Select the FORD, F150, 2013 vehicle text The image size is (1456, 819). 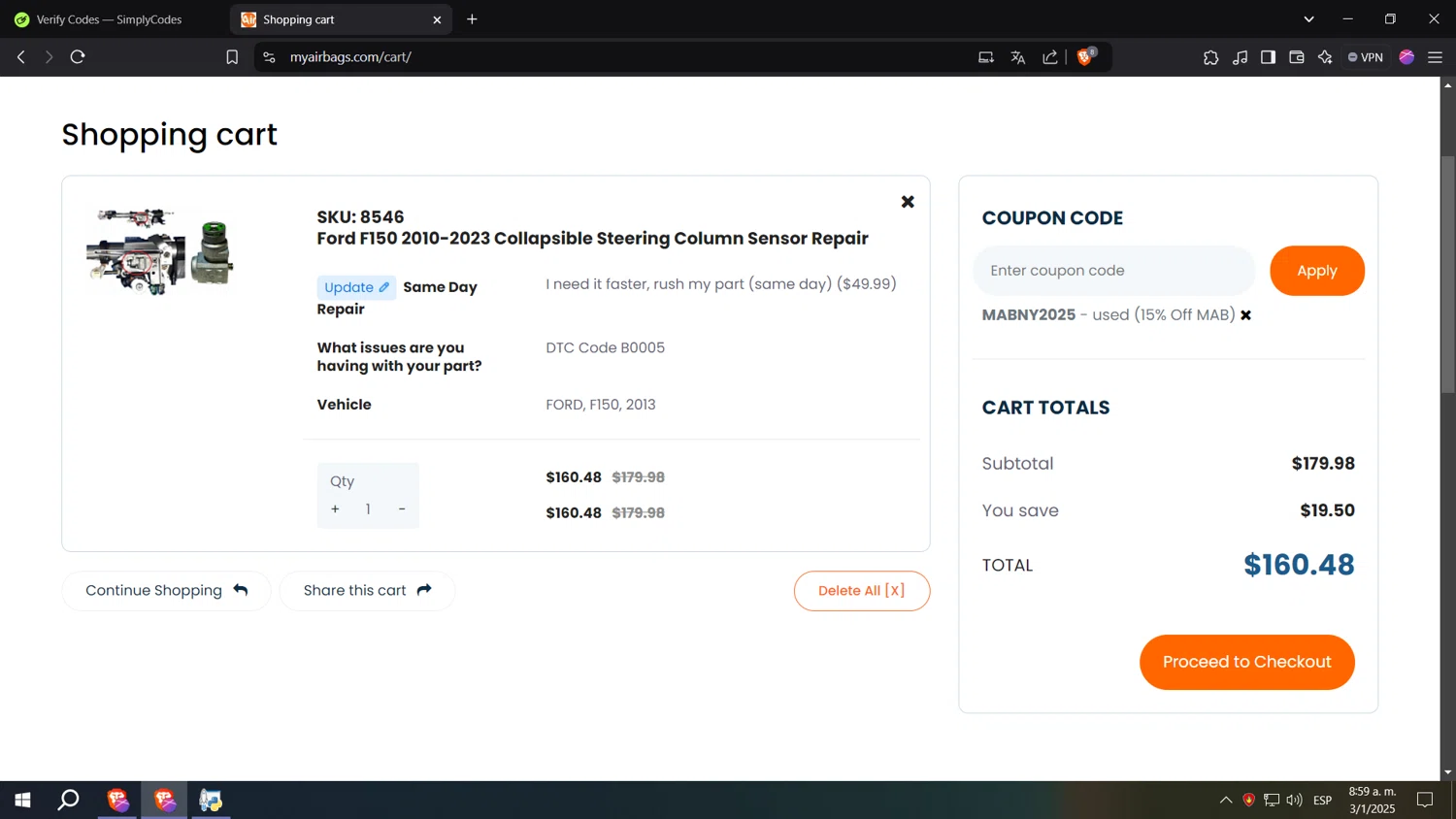coord(601,405)
